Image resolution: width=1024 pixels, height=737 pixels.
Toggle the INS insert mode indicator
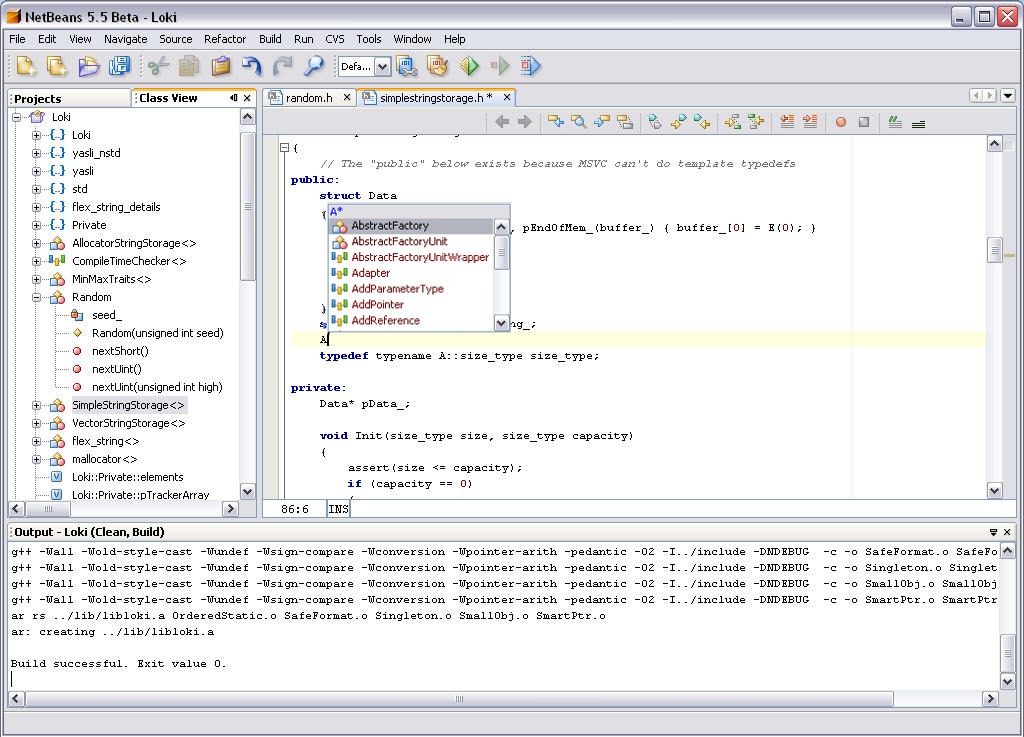[x=338, y=509]
